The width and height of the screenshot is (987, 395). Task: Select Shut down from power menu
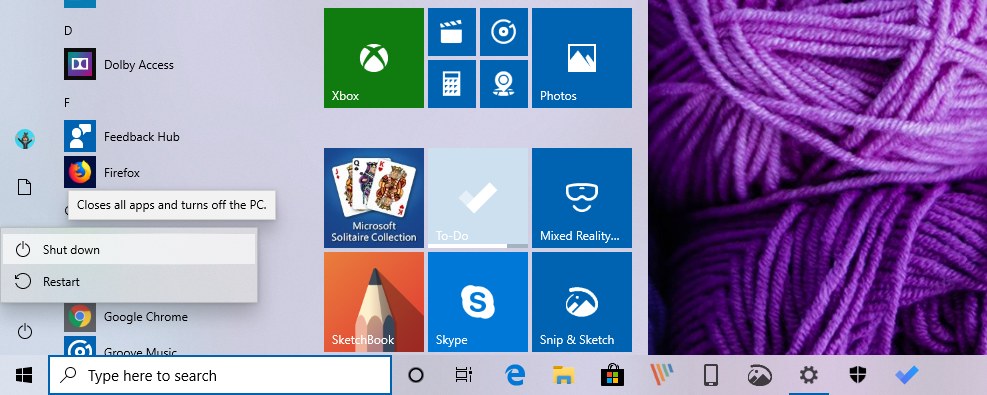[x=128, y=250]
